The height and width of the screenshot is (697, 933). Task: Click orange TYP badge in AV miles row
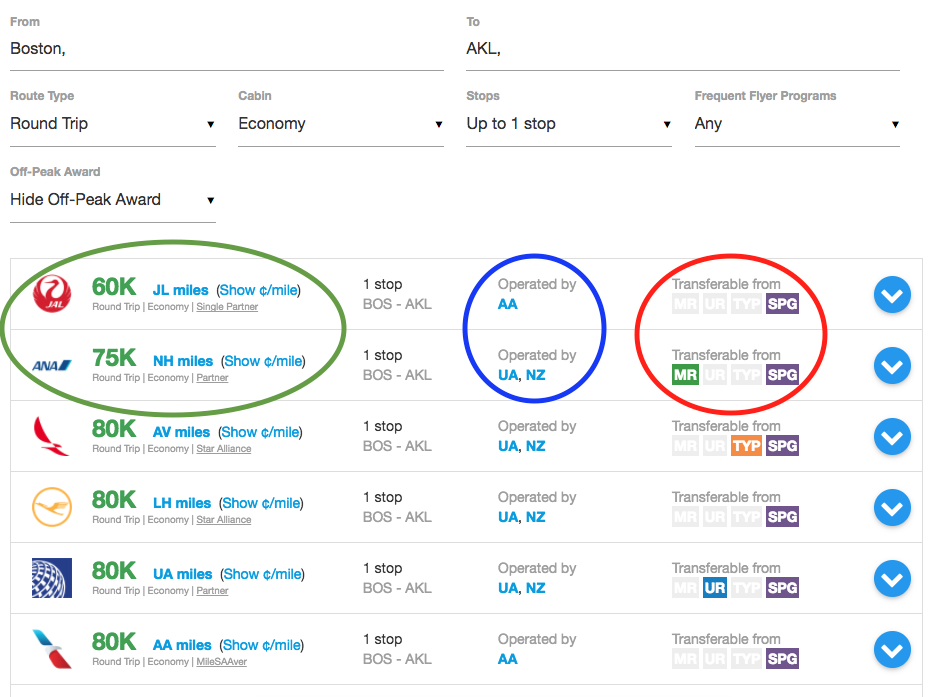[746, 446]
